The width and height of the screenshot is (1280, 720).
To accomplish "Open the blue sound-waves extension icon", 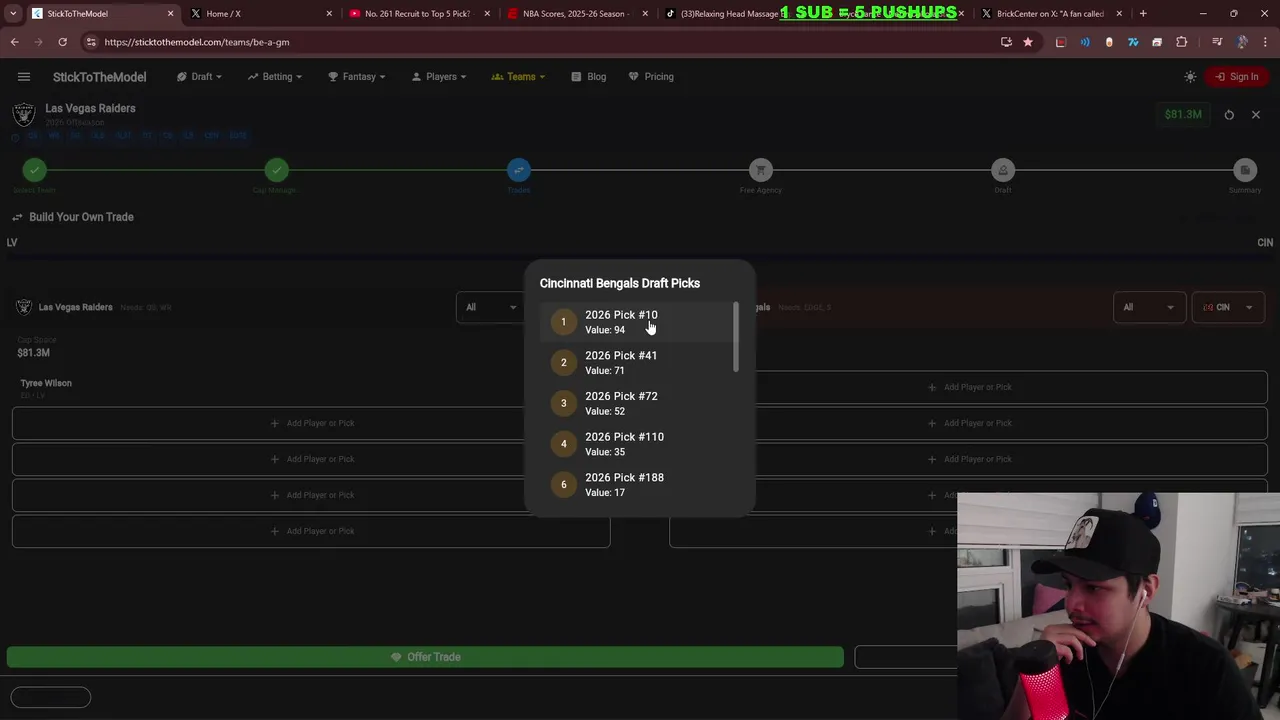I will pyautogui.click(x=1085, y=42).
